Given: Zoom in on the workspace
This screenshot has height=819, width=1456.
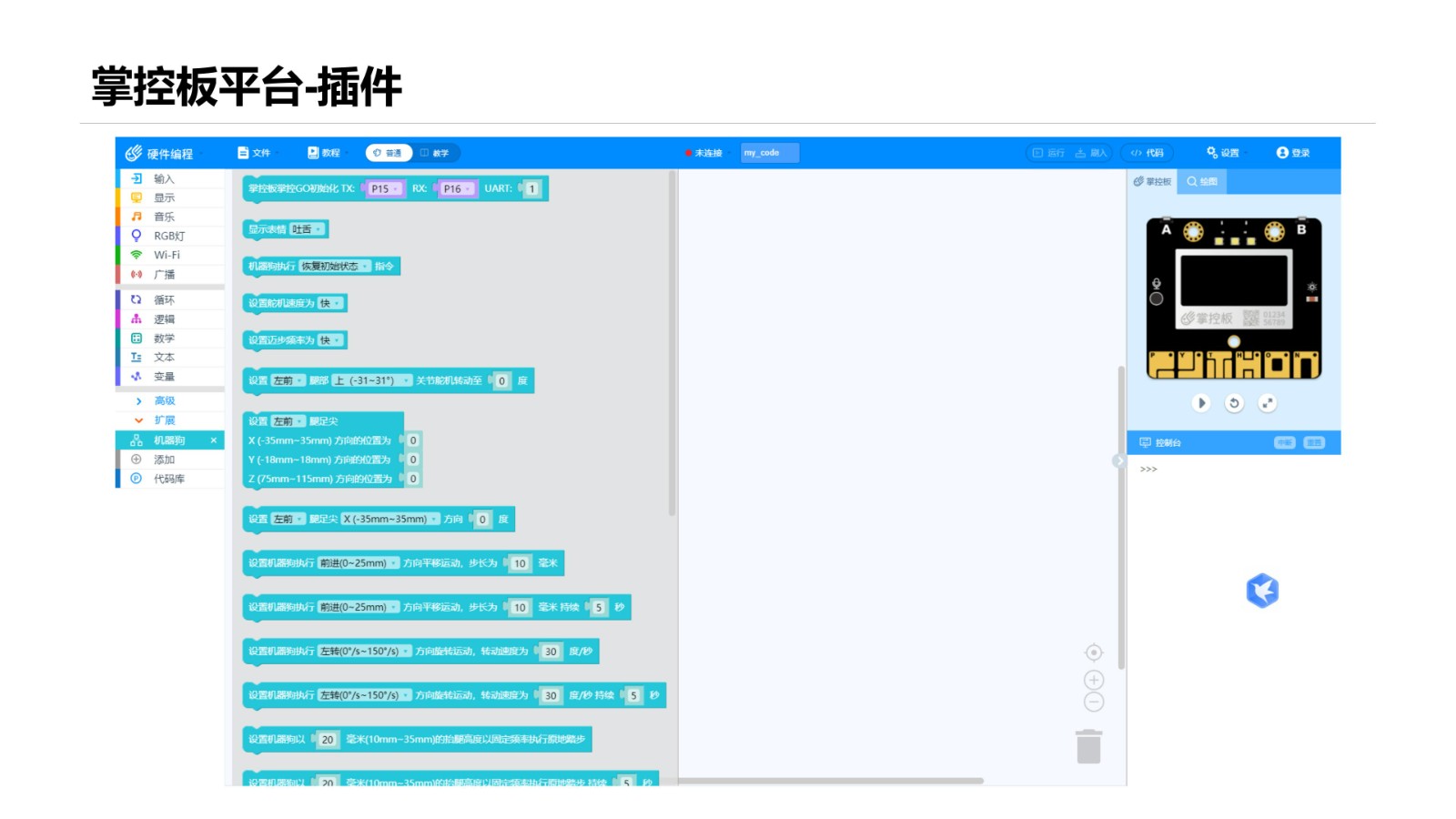Looking at the screenshot, I should (x=1094, y=680).
